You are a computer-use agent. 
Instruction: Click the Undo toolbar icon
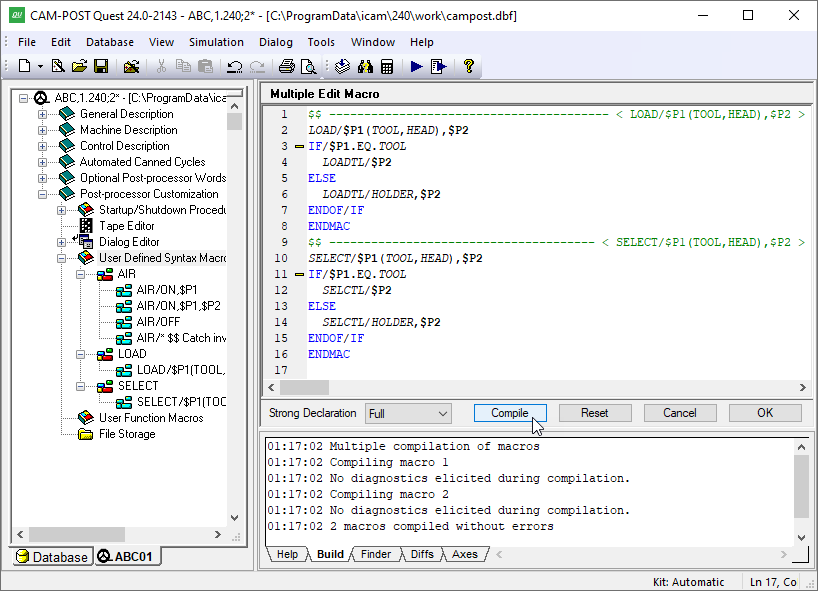[235, 66]
